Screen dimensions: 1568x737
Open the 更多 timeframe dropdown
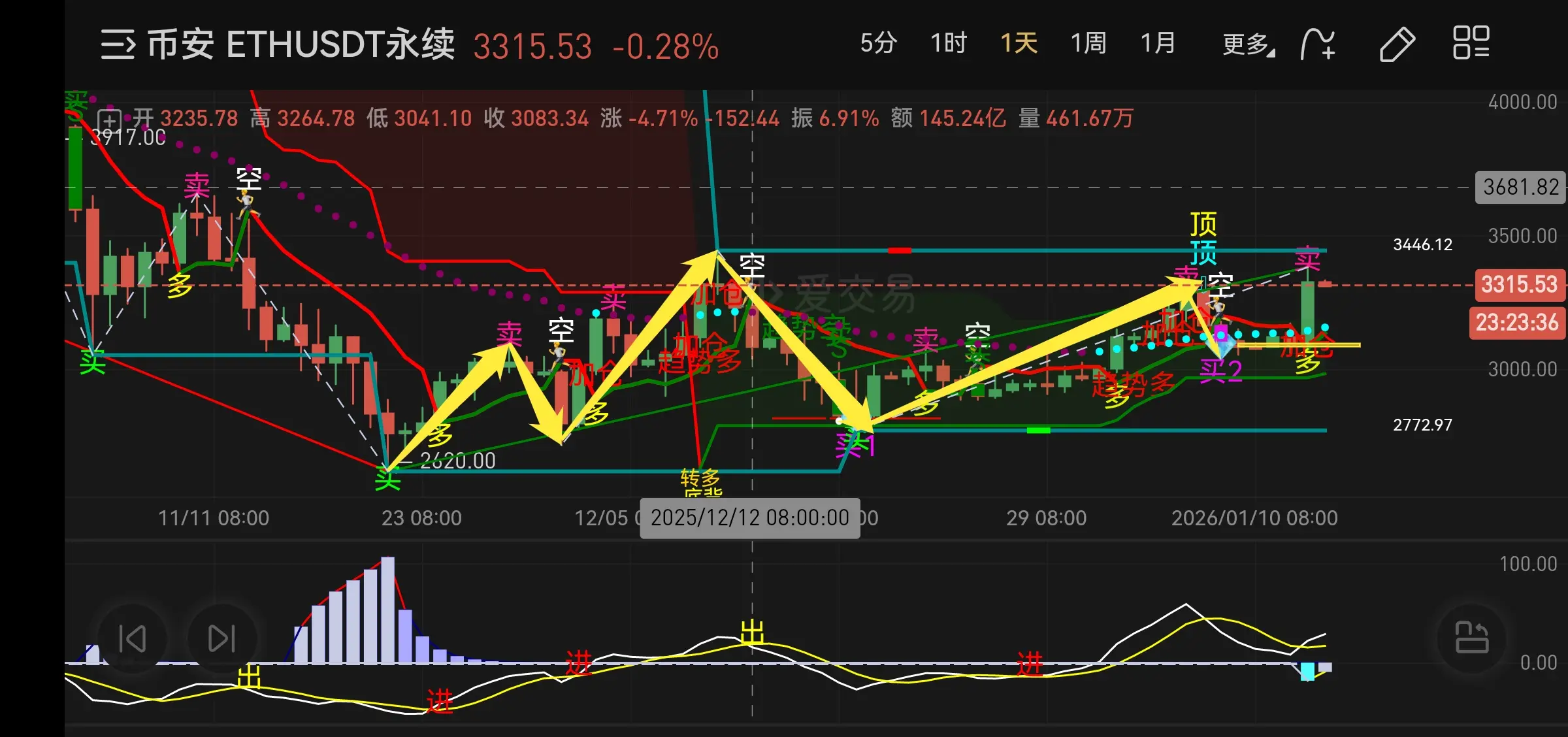pos(1248,44)
